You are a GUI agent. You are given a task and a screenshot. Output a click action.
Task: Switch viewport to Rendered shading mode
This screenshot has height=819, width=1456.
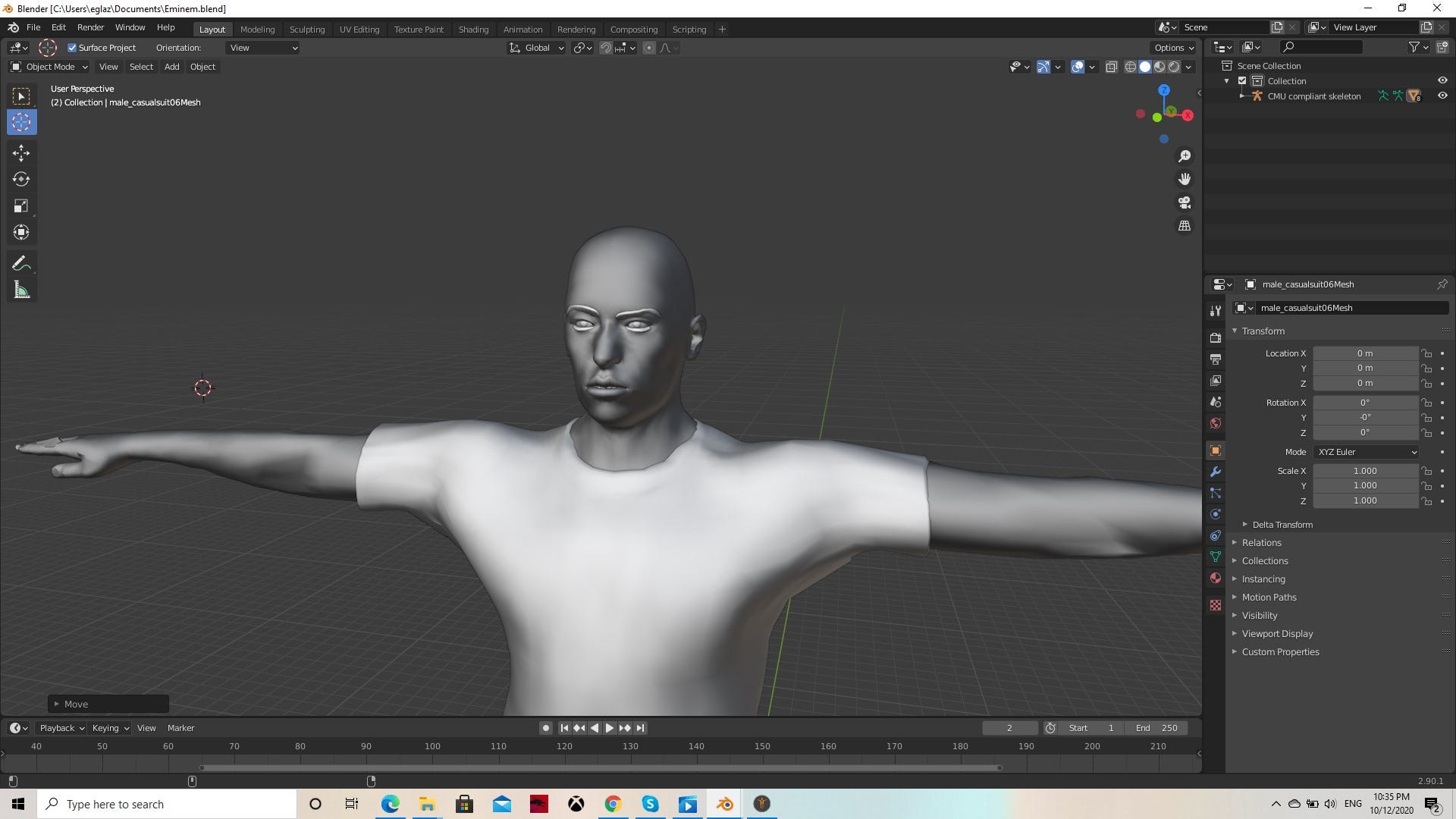click(1174, 67)
